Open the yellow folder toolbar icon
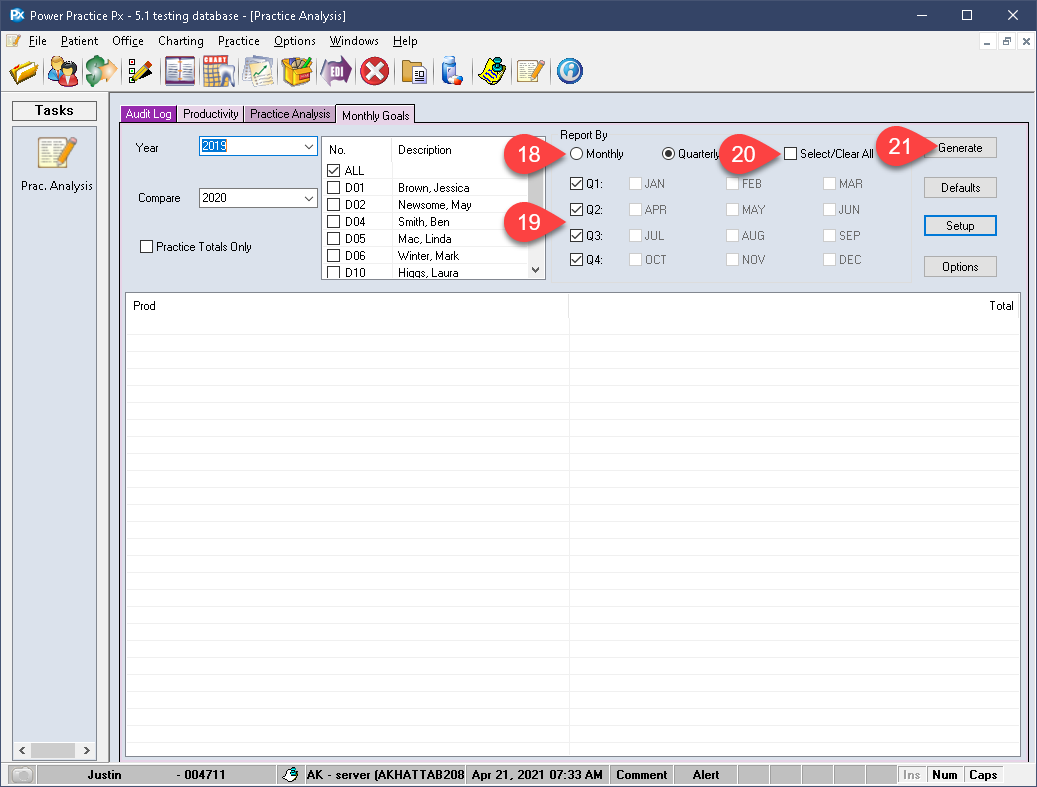This screenshot has height=787, width=1037. [x=24, y=71]
